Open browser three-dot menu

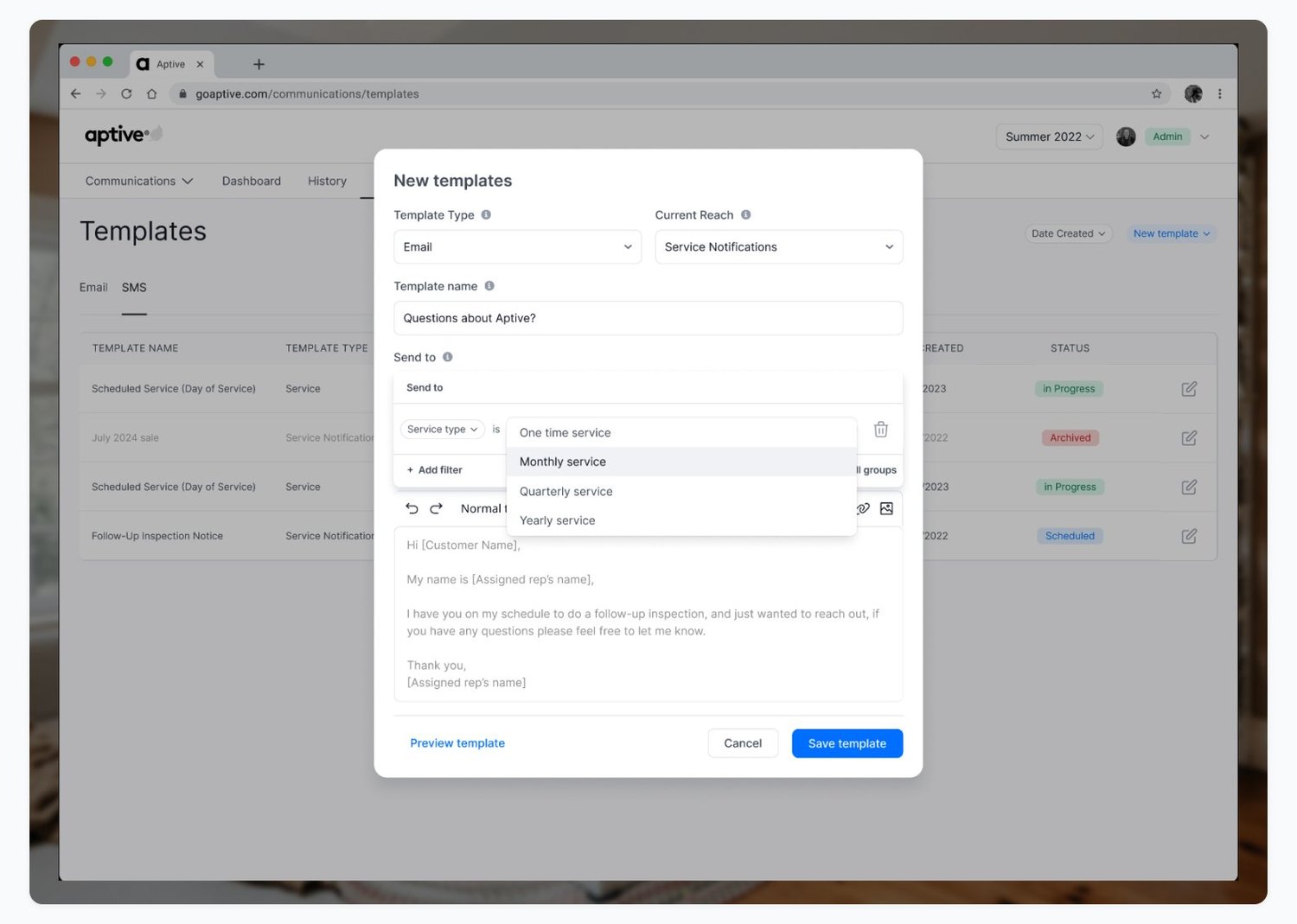click(x=1219, y=93)
